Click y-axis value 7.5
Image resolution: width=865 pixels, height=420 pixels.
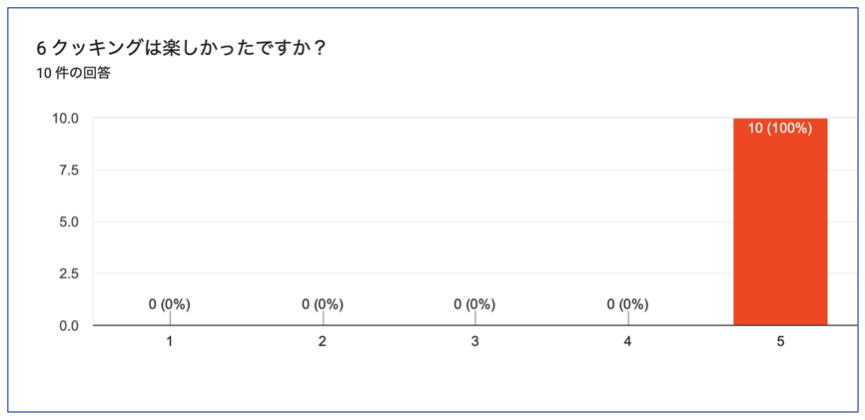point(70,170)
